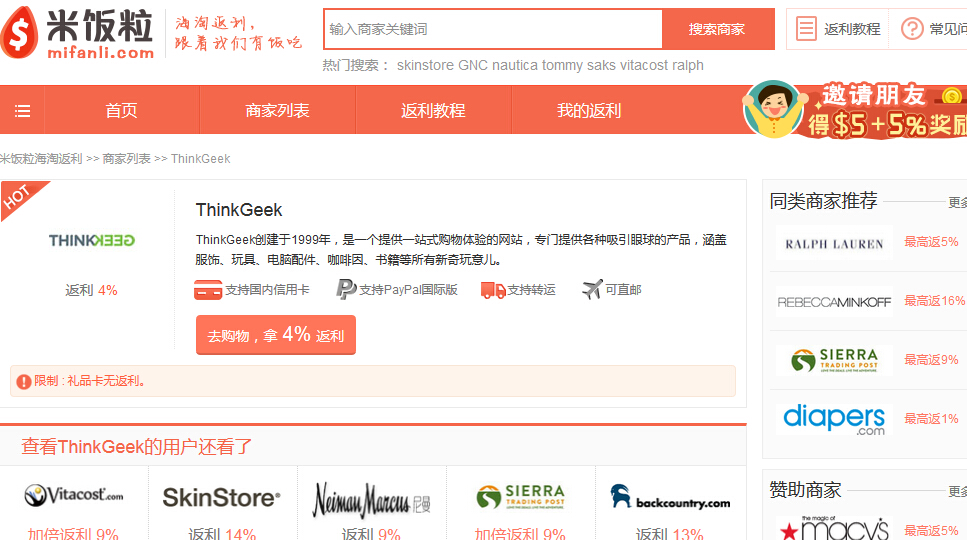Viewport: 967px width, 540px height.
Task: Click the question mark help icon
Action: coord(912,29)
